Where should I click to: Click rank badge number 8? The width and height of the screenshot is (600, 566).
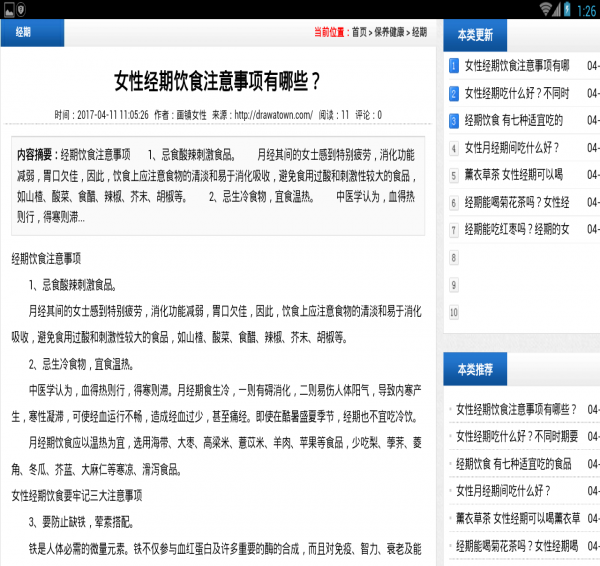[x=453, y=258]
